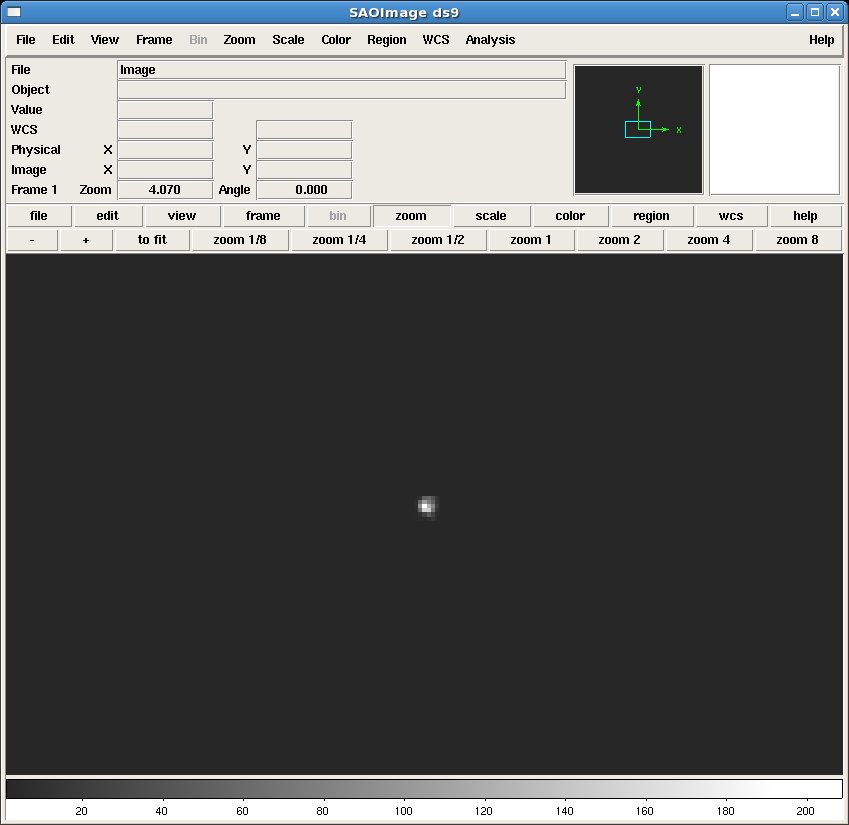Open the Frame menu
Image resolution: width=849 pixels, height=825 pixels.
pyautogui.click(x=154, y=40)
